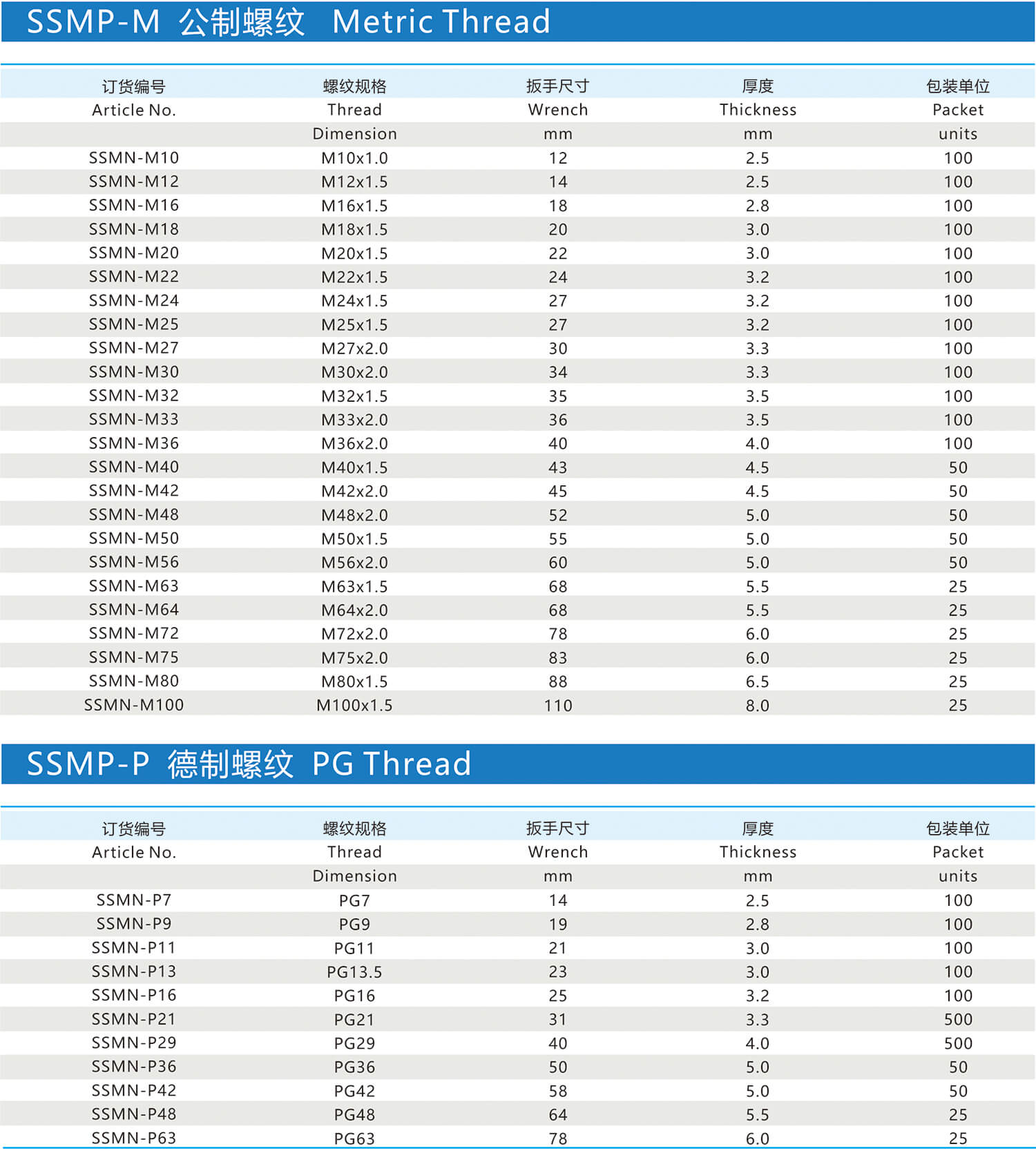Image resolution: width=1036 pixels, height=1151 pixels.
Task: Click the PG29 thread dimension cell
Action: tap(354, 1043)
